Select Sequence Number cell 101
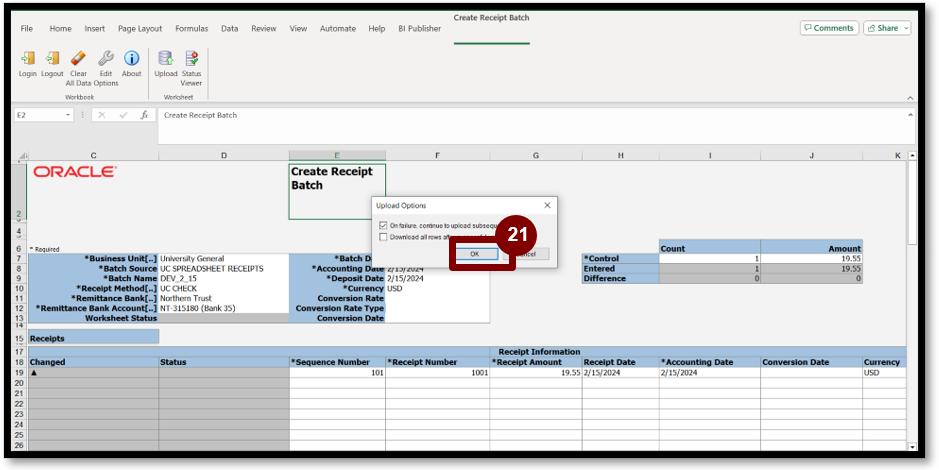The height and width of the screenshot is (470, 939). tap(337, 372)
